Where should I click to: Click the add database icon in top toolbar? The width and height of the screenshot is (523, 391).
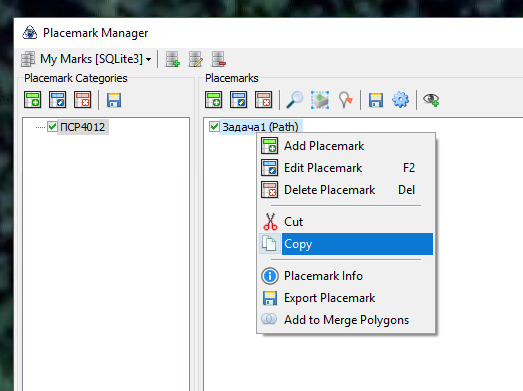(173, 59)
